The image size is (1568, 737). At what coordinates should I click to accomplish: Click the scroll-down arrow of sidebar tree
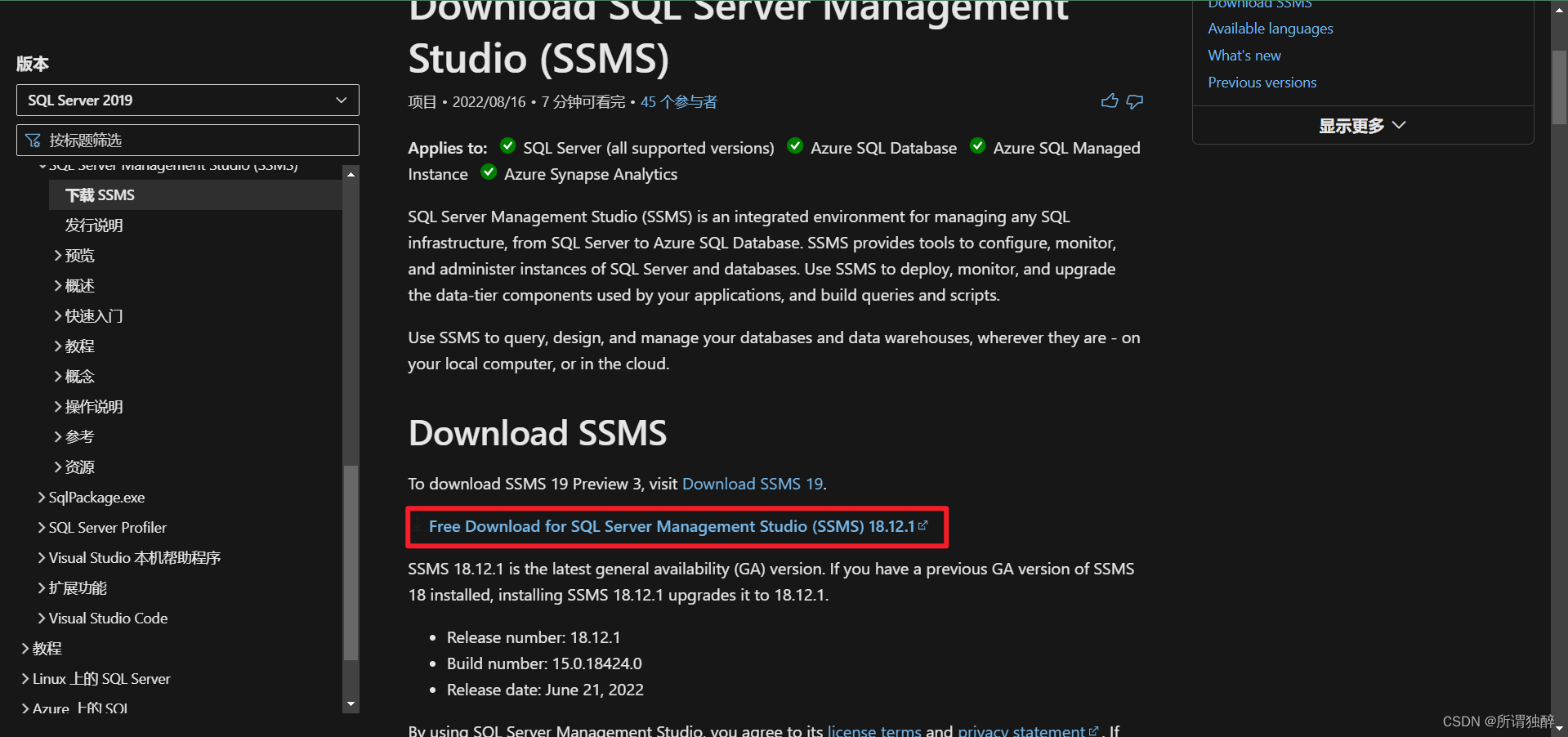click(351, 704)
